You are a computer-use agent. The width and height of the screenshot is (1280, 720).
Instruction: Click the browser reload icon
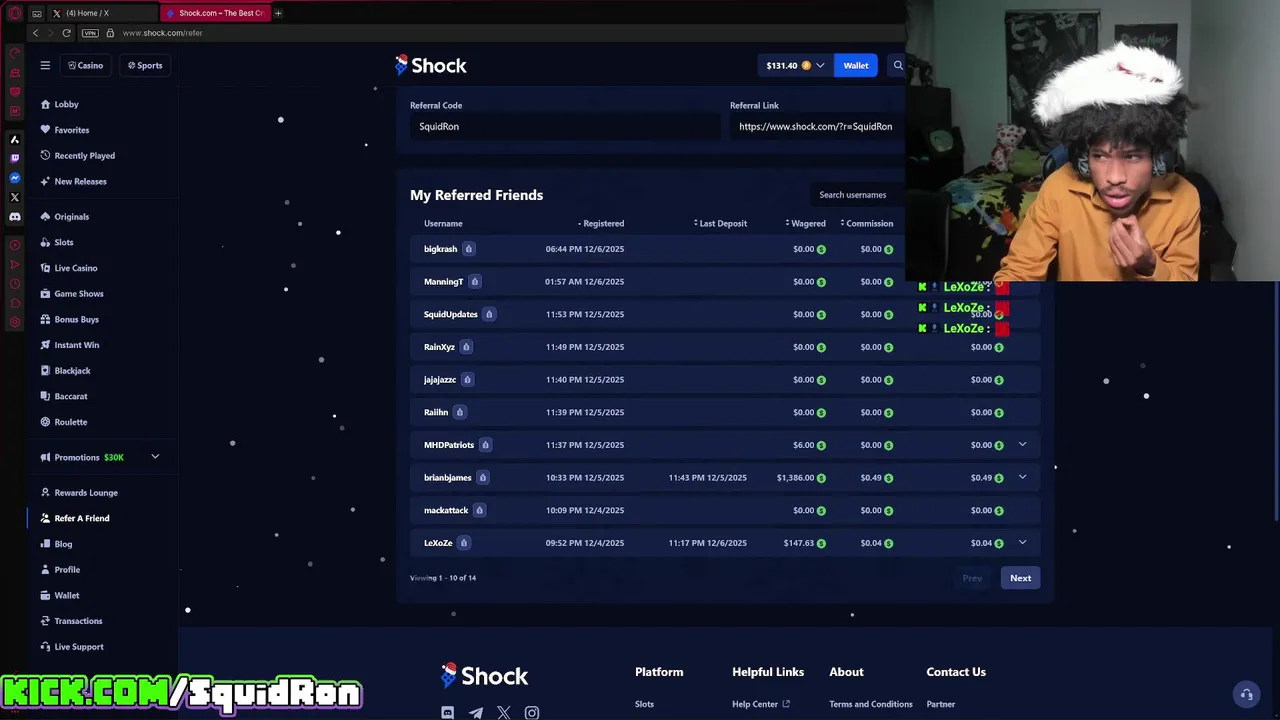tap(66, 33)
